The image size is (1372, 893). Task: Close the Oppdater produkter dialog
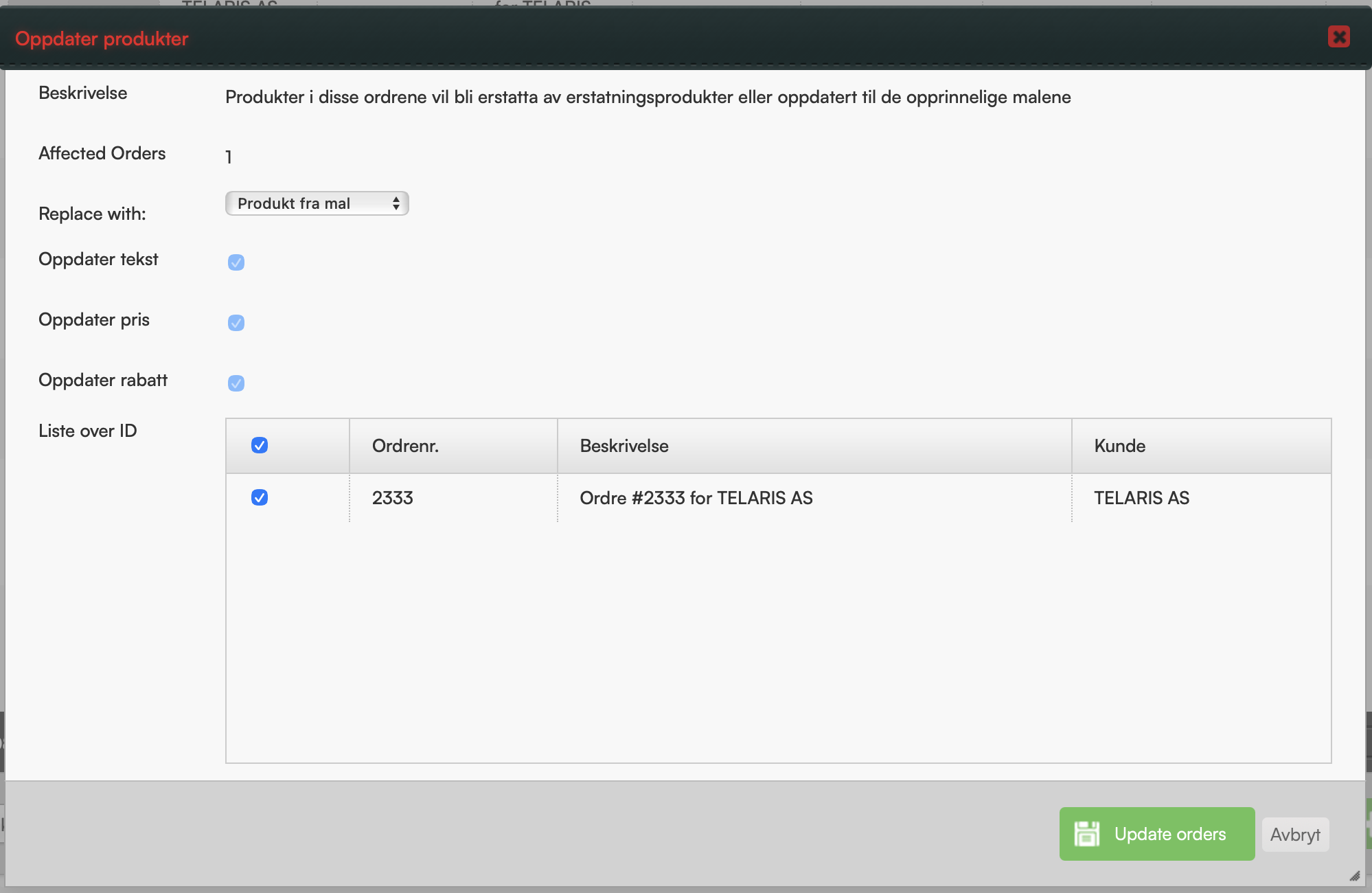[1338, 37]
